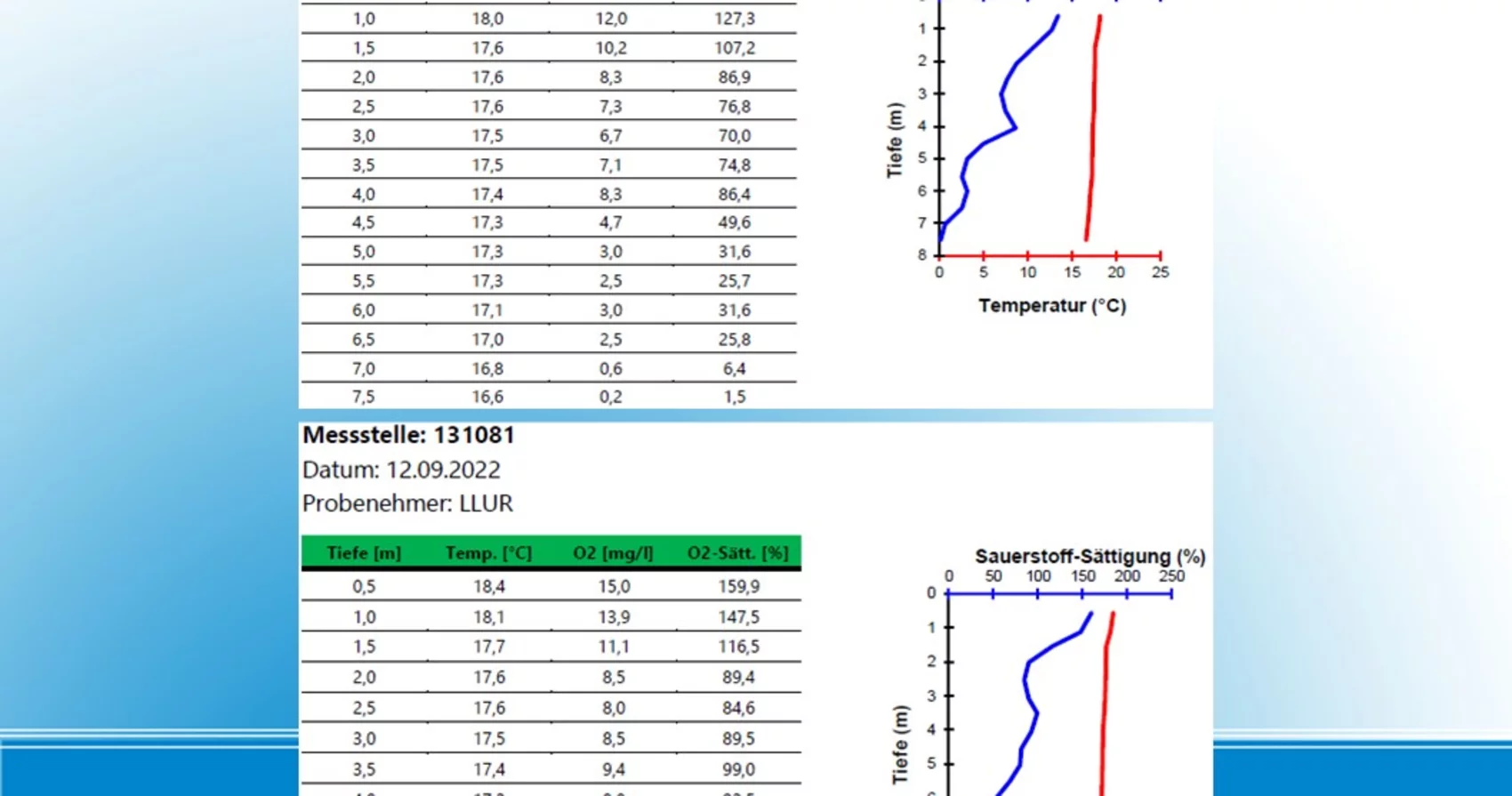This screenshot has width=1512, height=796.
Task: Select the oxygen value 0,6
Action: pyautogui.click(x=611, y=369)
